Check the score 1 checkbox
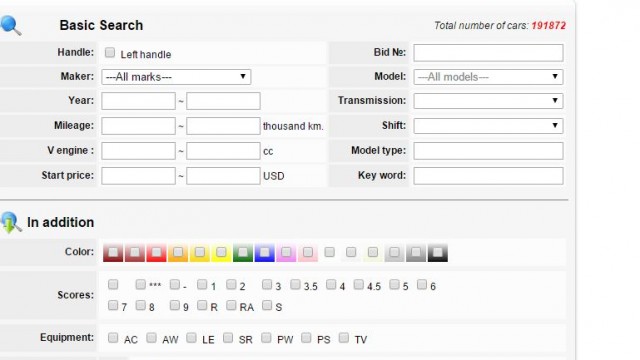640x360 pixels. pos(202,284)
